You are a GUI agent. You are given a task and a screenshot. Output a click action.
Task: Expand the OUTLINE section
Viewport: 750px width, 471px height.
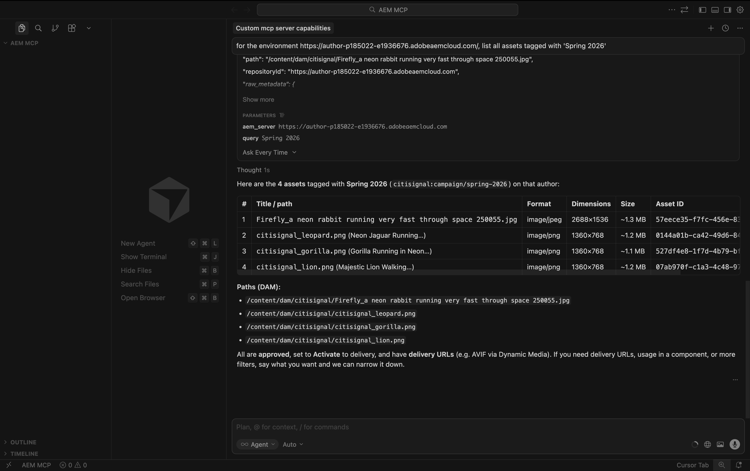[x=23, y=442]
